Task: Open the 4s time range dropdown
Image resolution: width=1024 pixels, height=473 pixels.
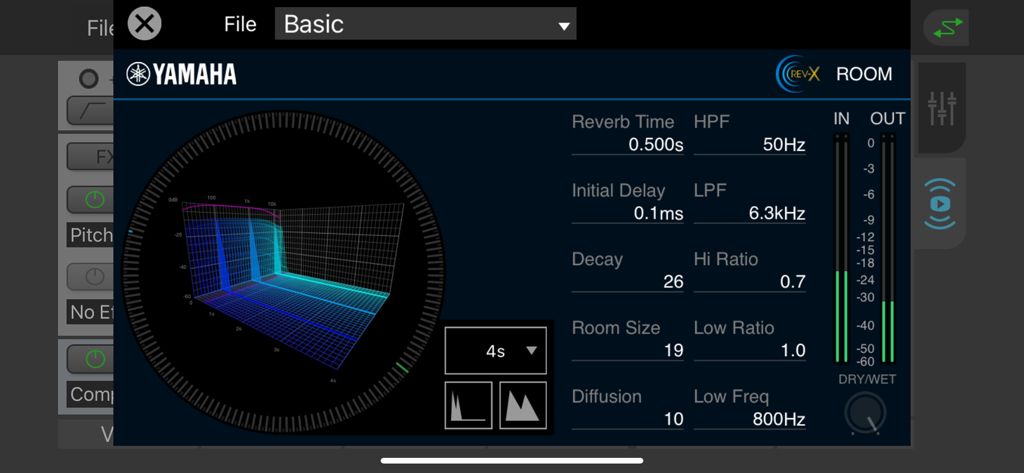Action: pyautogui.click(x=496, y=351)
